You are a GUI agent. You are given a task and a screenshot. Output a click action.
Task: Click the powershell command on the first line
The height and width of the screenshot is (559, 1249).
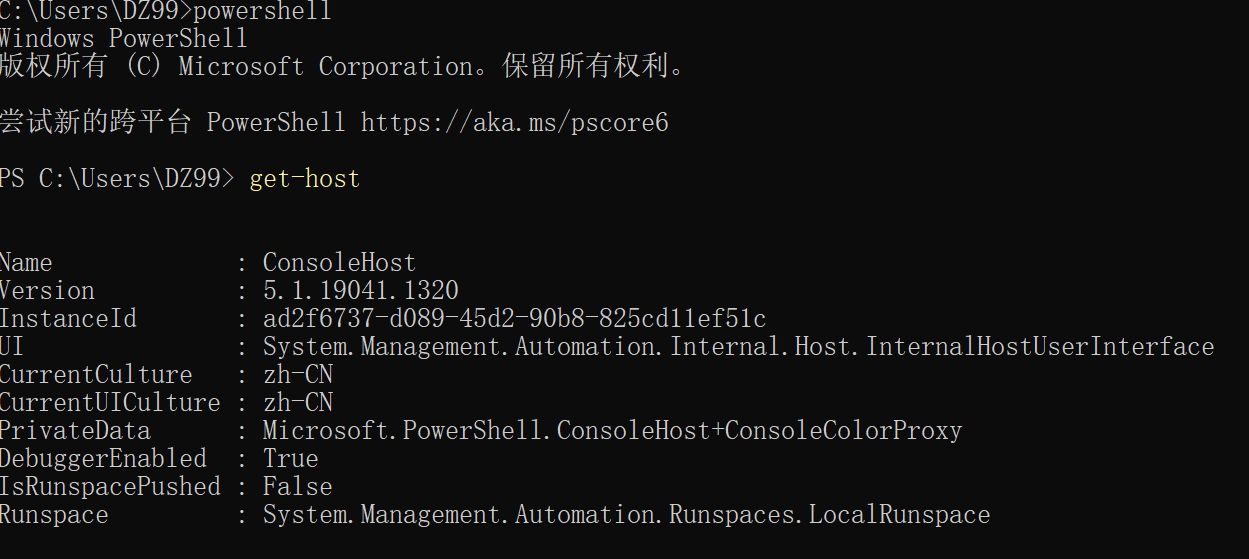[261, 12]
